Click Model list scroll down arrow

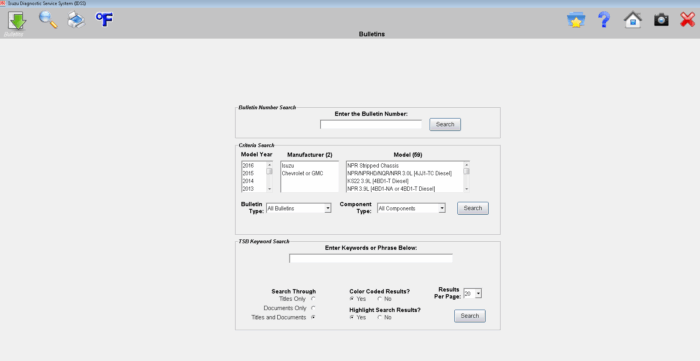click(467, 189)
